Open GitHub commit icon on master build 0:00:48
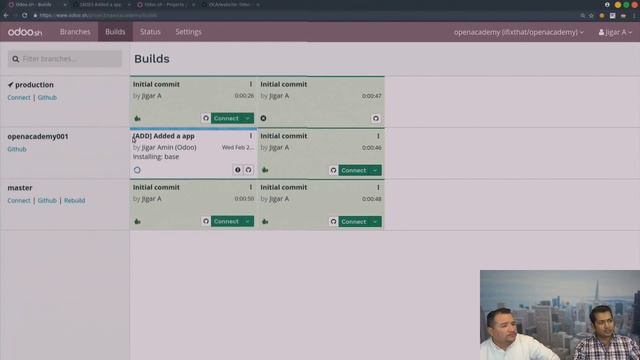This screenshot has height=360, width=640. [x=333, y=222]
